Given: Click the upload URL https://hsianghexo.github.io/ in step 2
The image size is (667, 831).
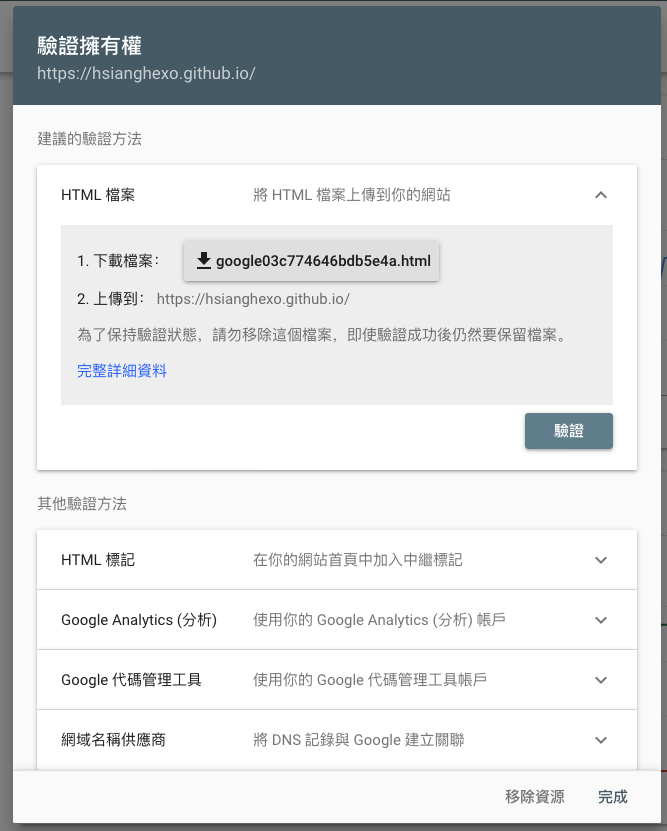Looking at the screenshot, I should tap(253, 299).
